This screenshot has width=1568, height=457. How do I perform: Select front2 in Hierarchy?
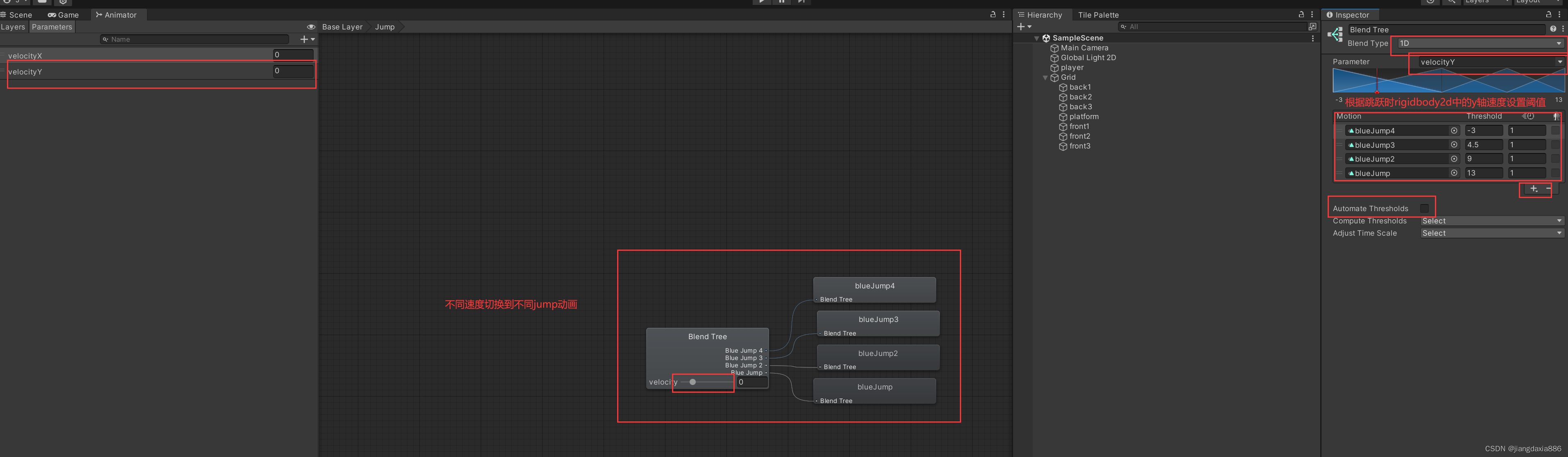(x=1080, y=136)
